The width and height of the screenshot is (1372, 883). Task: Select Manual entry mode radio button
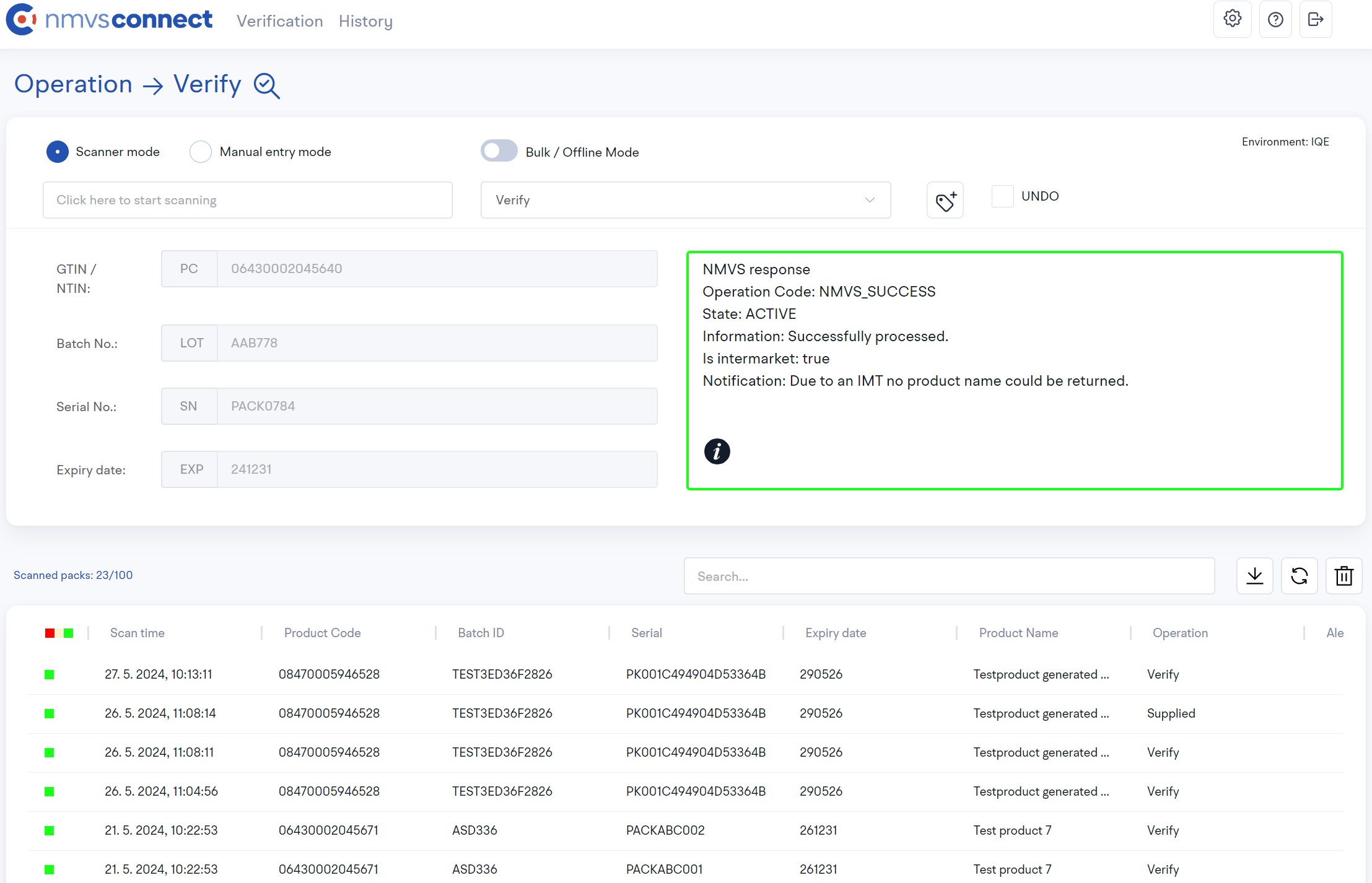coord(201,152)
